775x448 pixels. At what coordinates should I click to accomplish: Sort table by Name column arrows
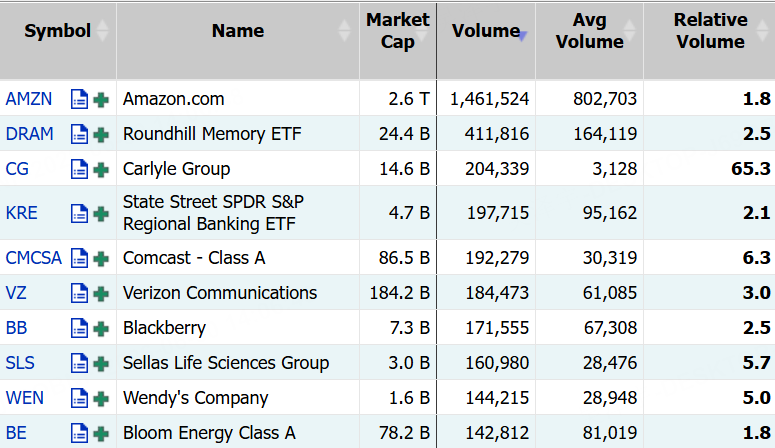click(x=344, y=31)
